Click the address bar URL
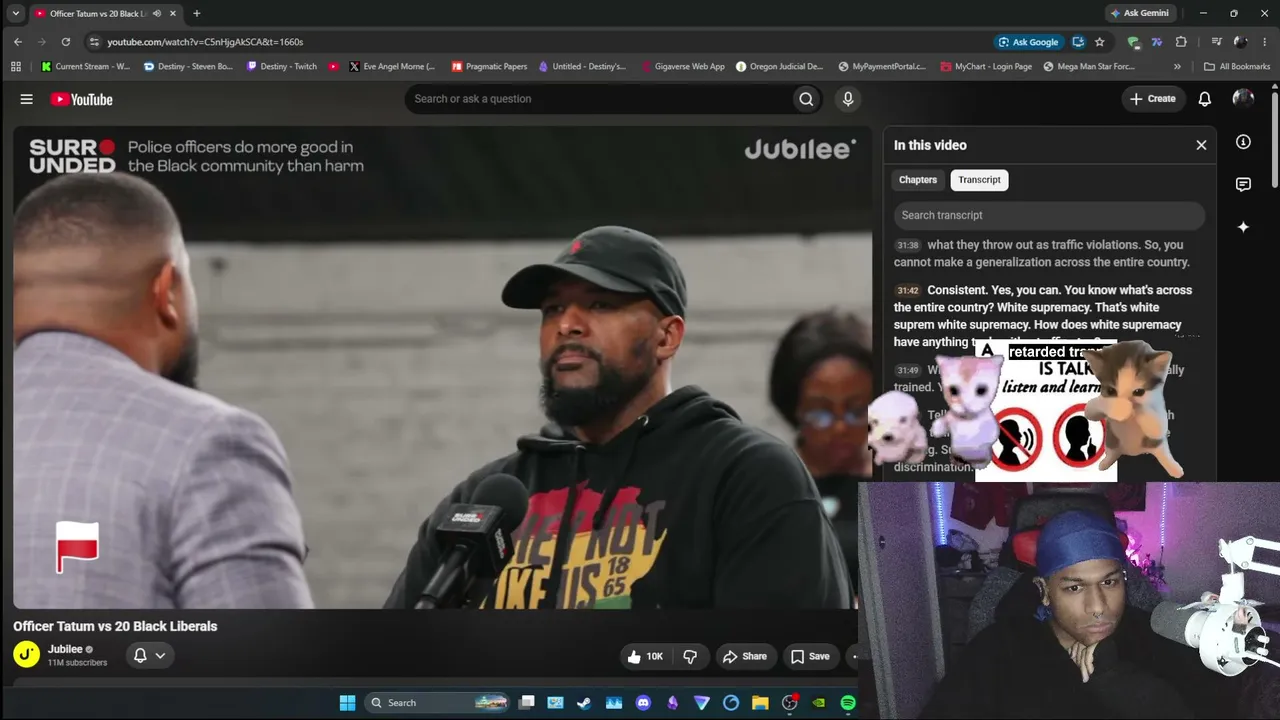 coord(205,42)
